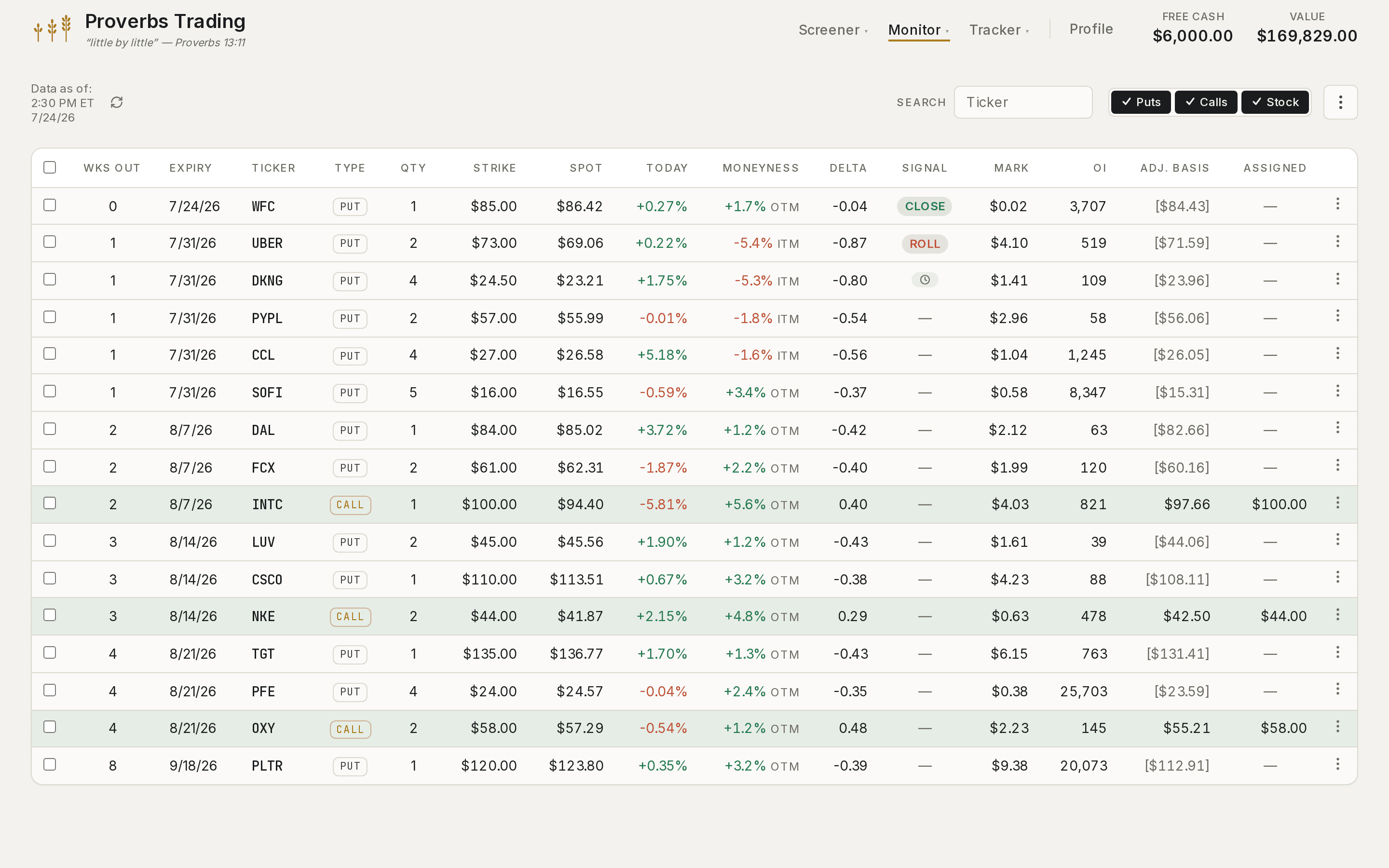Screen dimensions: 1389x868
Task: Open row actions menu for OXY
Action: pyautogui.click(x=1337, y=727)
